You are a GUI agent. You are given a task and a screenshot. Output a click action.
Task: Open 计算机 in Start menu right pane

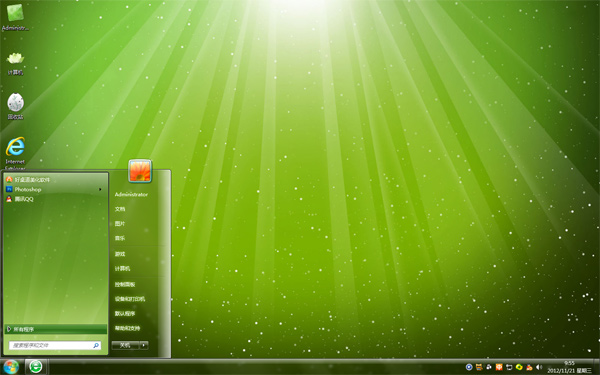pos(122,269)
